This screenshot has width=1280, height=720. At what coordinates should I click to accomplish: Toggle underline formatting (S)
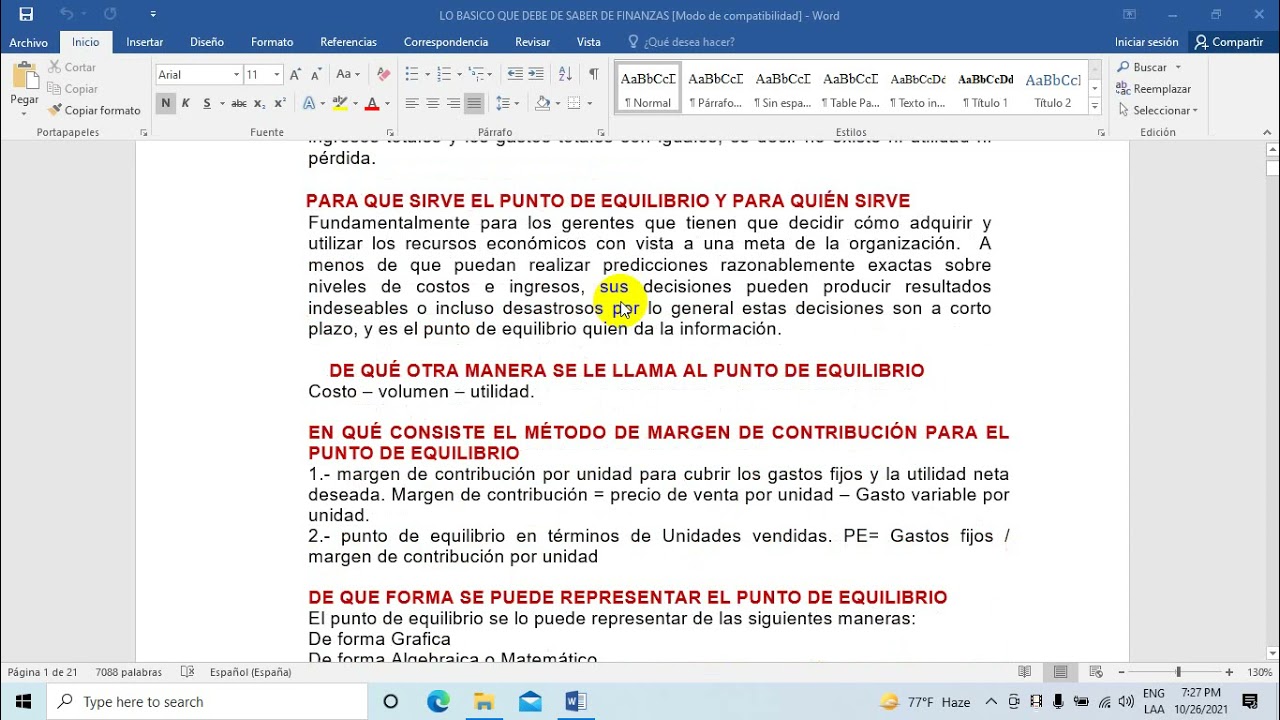[x=207, y=103]
